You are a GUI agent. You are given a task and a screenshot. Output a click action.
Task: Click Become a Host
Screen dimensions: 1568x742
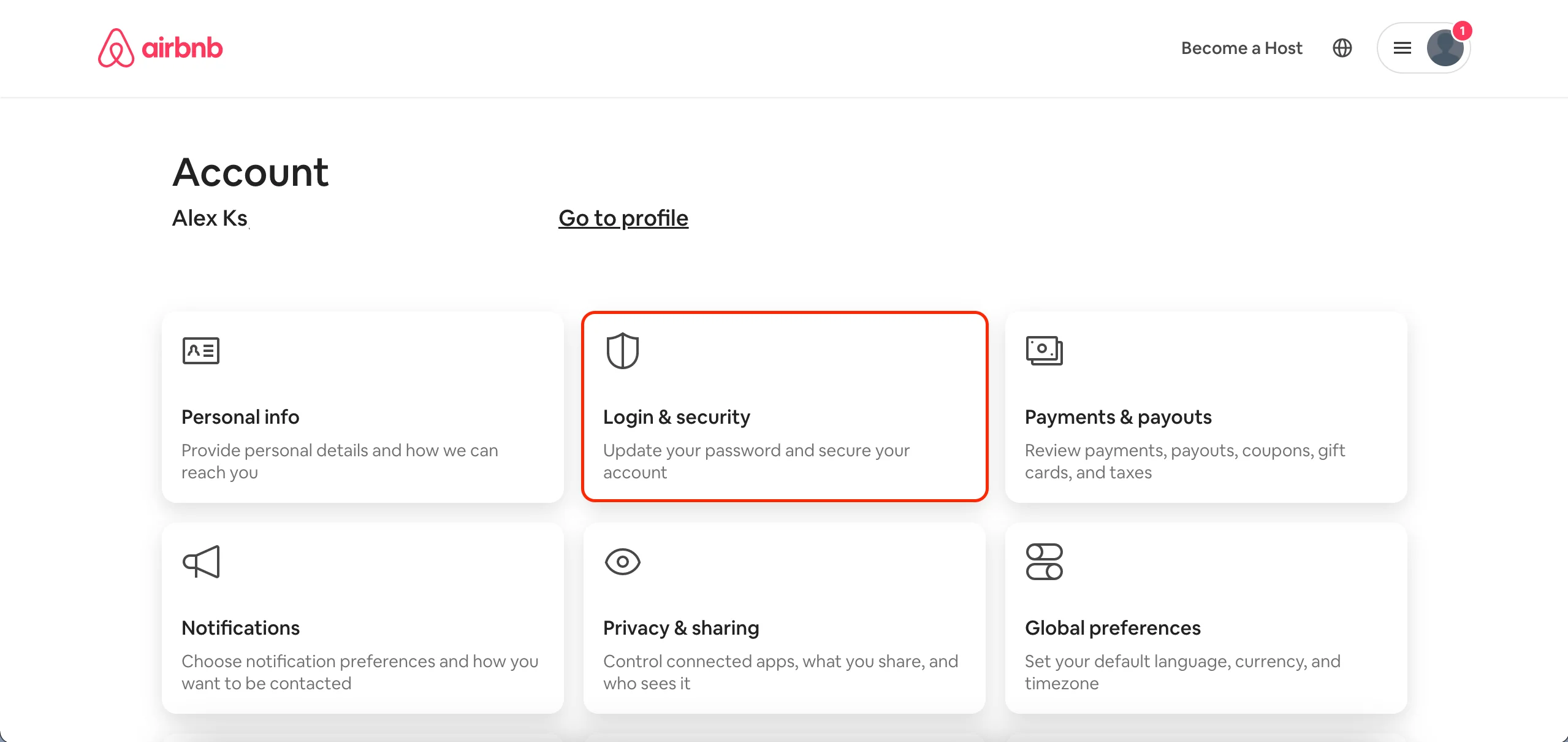pos(1241,48)
